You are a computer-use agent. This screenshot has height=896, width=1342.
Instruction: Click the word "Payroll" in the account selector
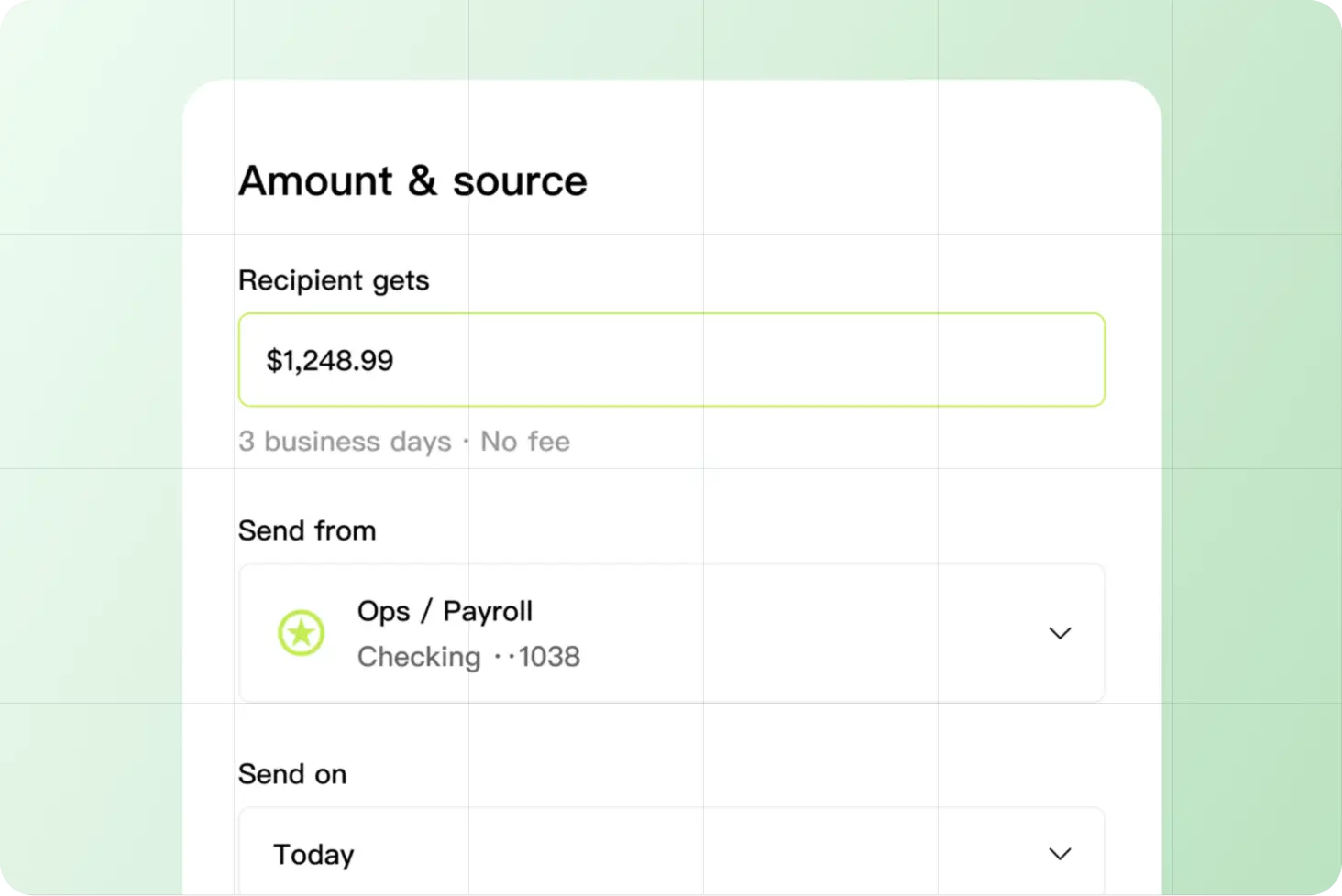[x=488, y=611]
